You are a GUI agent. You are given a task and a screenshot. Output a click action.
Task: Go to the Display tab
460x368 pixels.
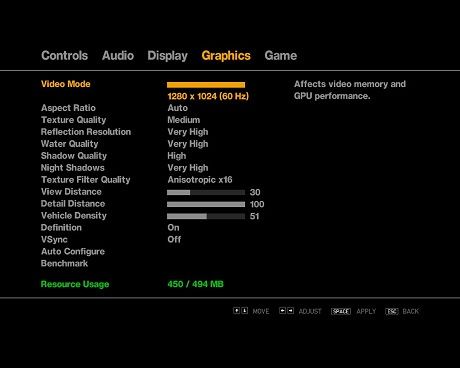pyautogui.click(x=168, y=56)
